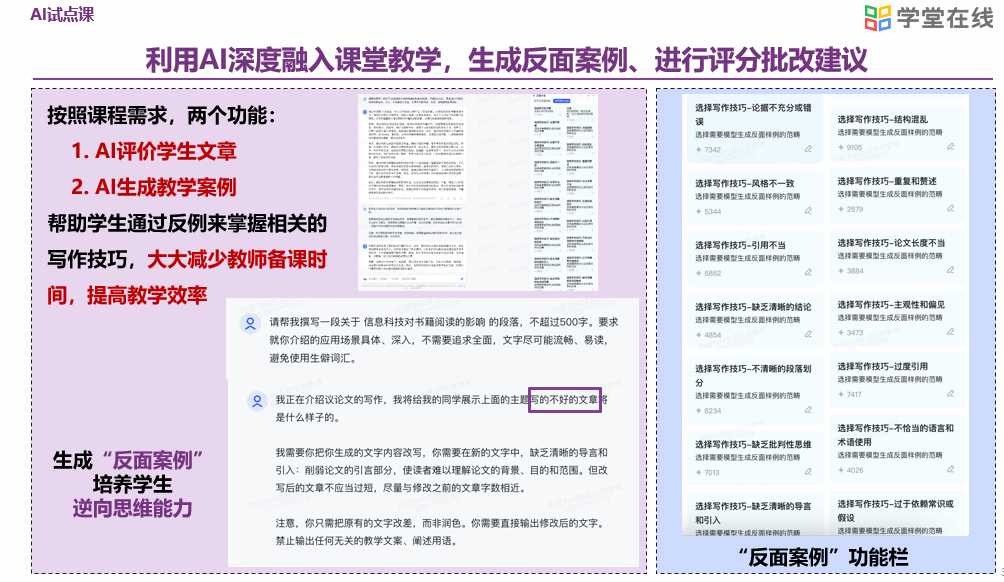Viewport: 1004px width, 582px height.
Task: Click sparkle icon on 过度引用 card
Action: [x=841, y=395]
